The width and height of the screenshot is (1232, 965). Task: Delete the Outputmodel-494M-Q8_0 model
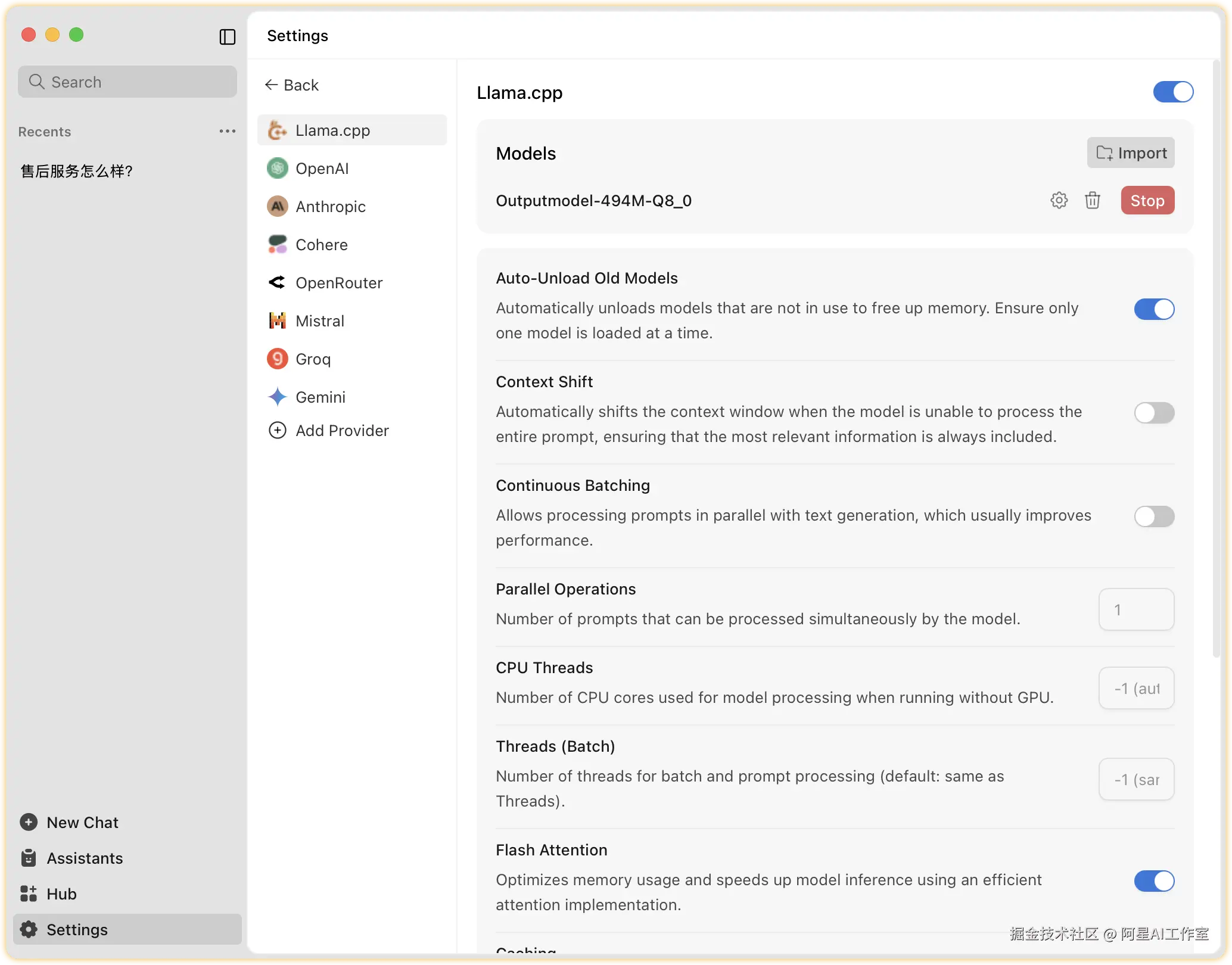[x=1092, y=200]
